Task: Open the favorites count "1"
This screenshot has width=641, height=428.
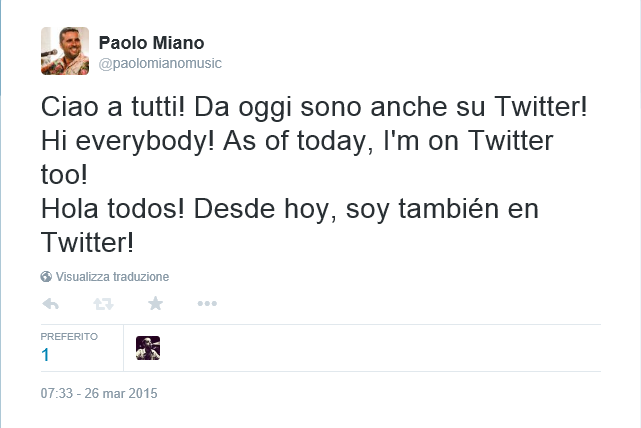Action: pos(45,355)
